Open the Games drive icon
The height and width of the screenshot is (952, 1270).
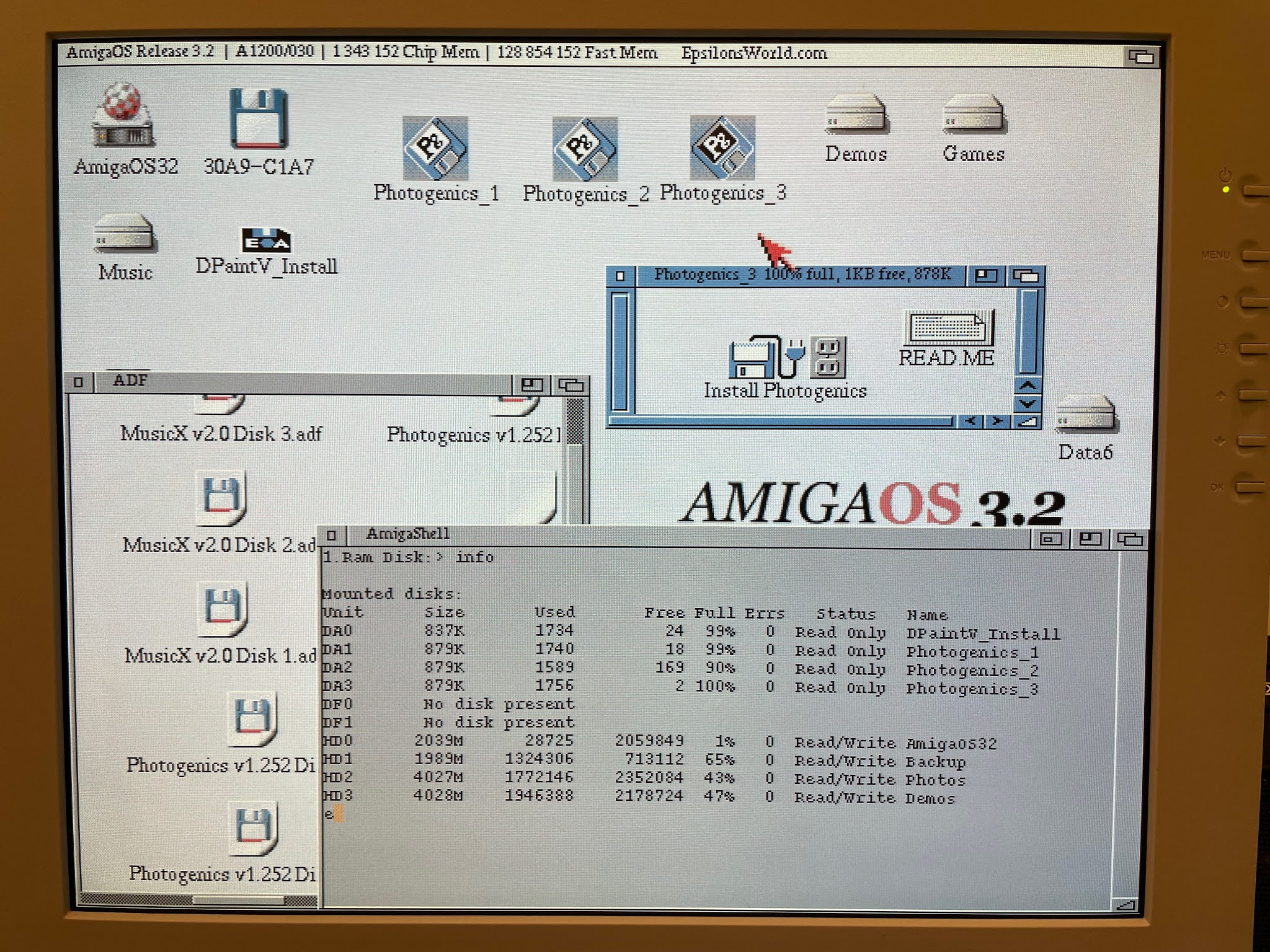coord(974,113)
